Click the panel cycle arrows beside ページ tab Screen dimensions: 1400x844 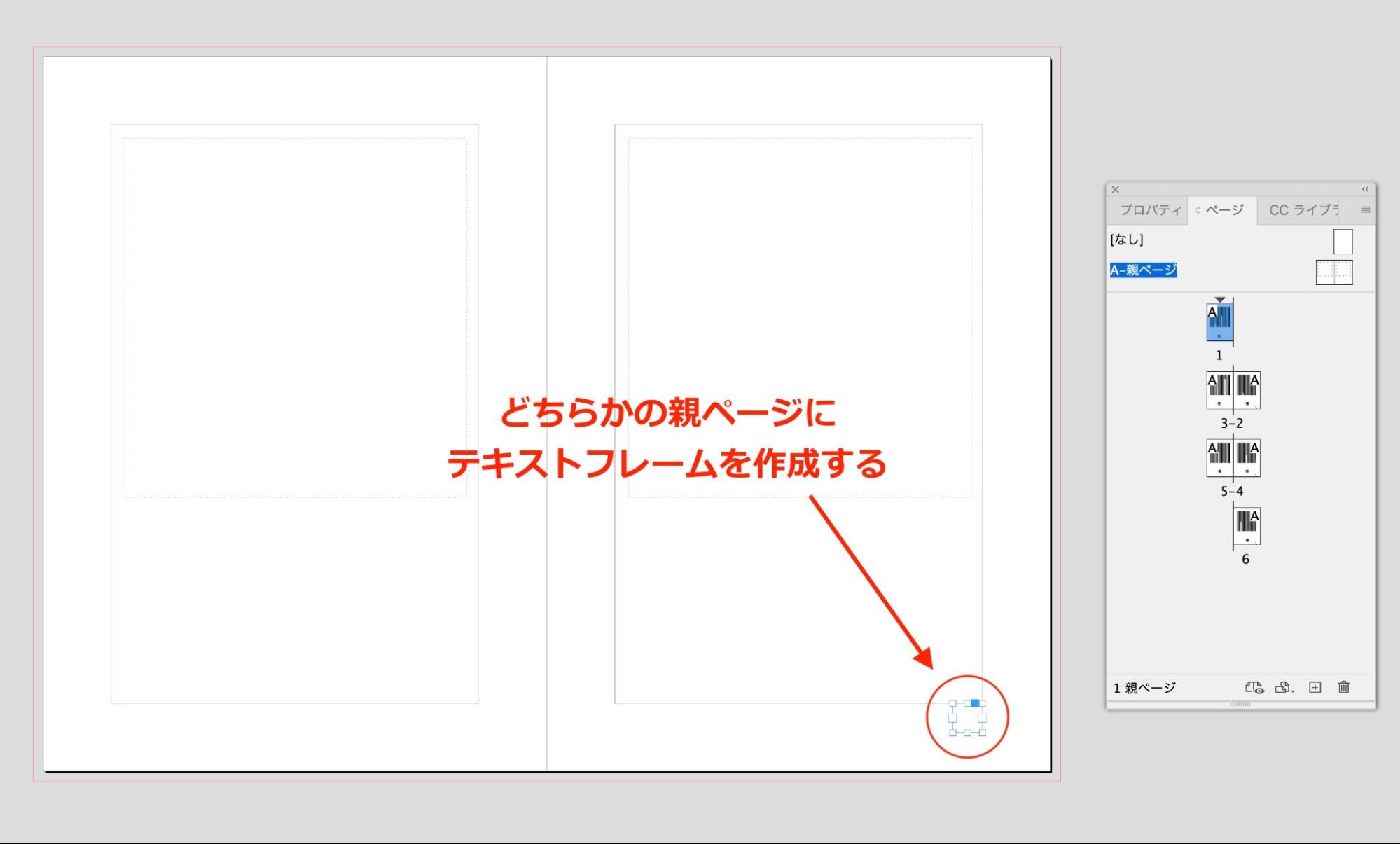point(1198,210)
